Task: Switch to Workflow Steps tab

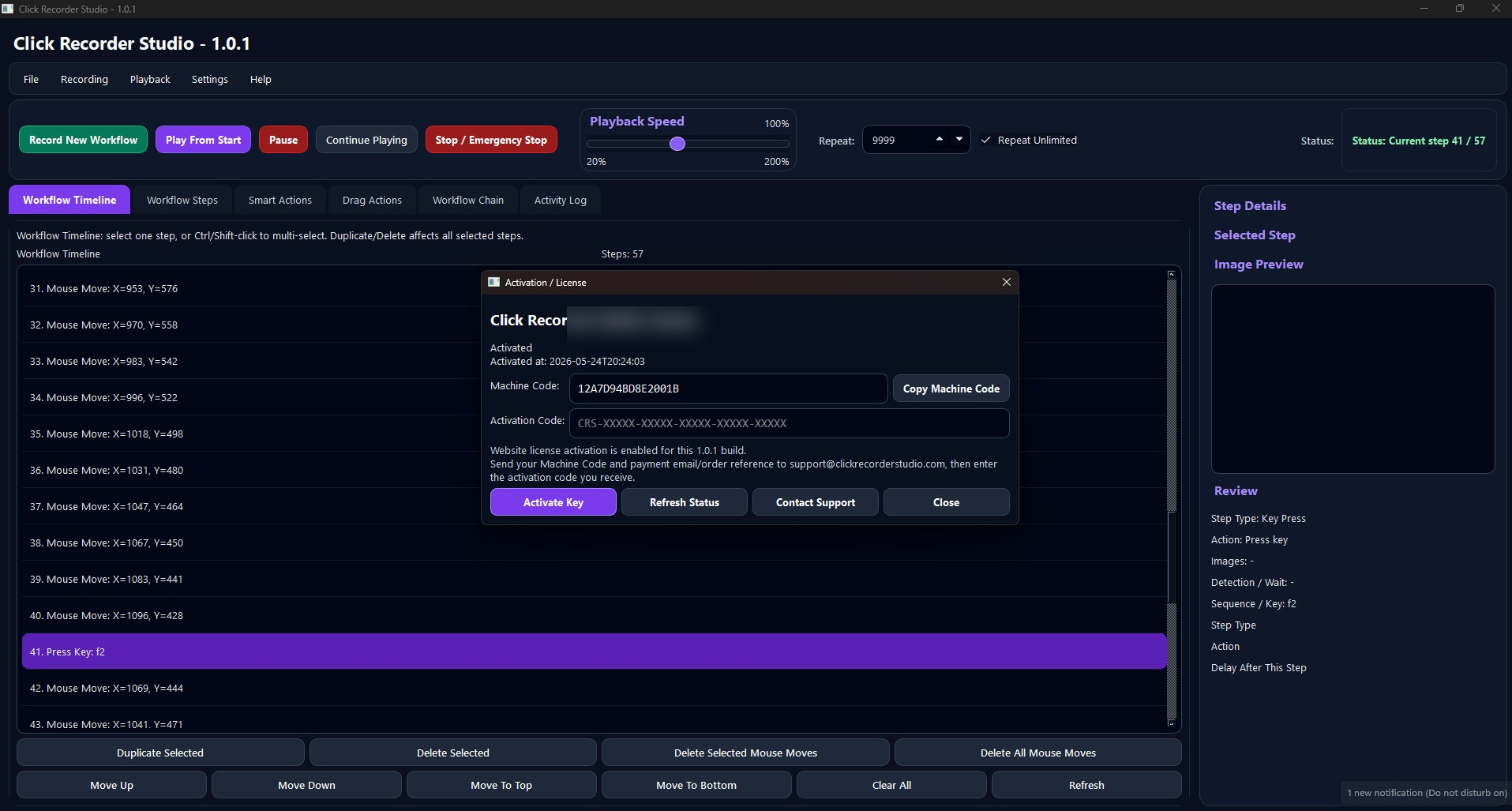Action: coord(182,200)
